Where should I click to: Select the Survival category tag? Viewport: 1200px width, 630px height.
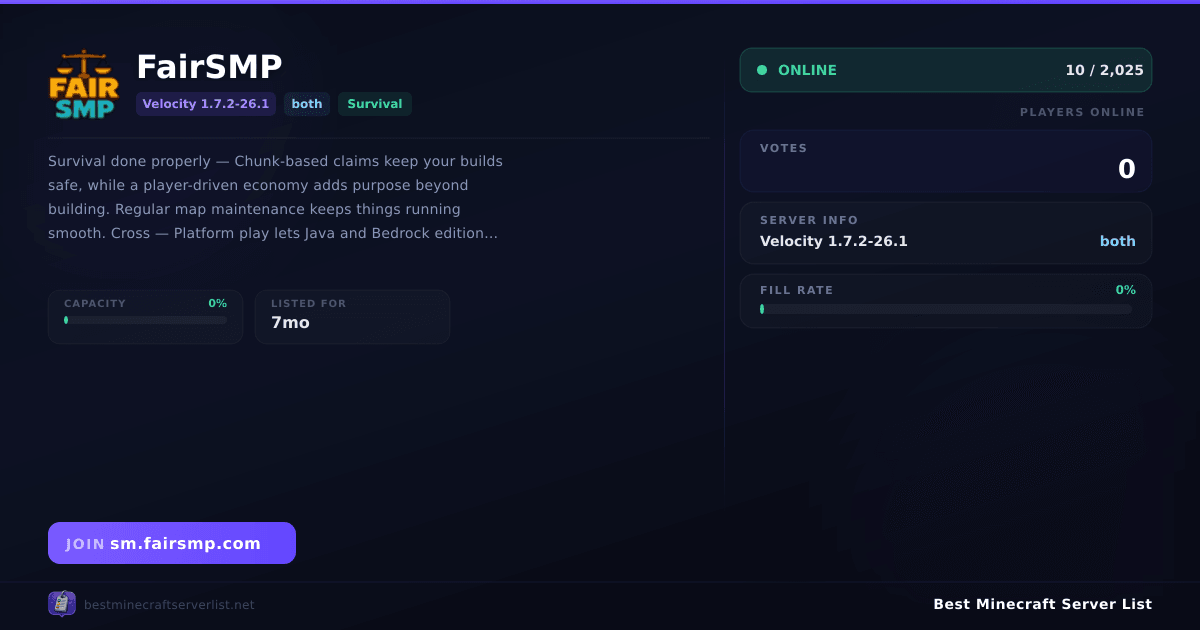(375, 104)
